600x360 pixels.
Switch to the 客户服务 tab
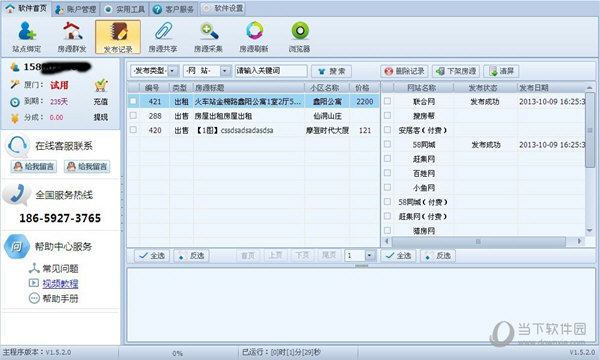coord(174,9)
